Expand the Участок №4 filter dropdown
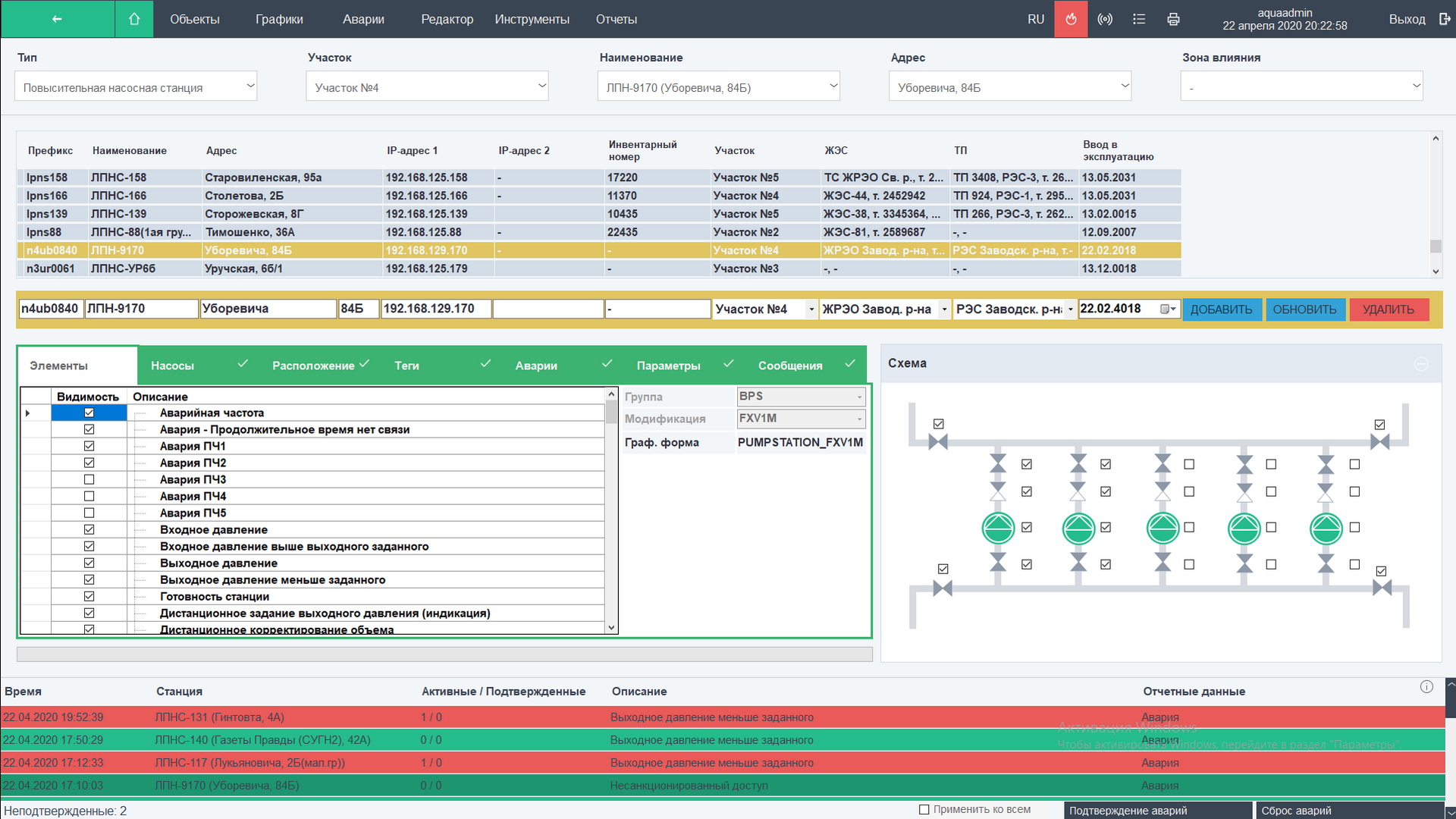 pos(427,86)
